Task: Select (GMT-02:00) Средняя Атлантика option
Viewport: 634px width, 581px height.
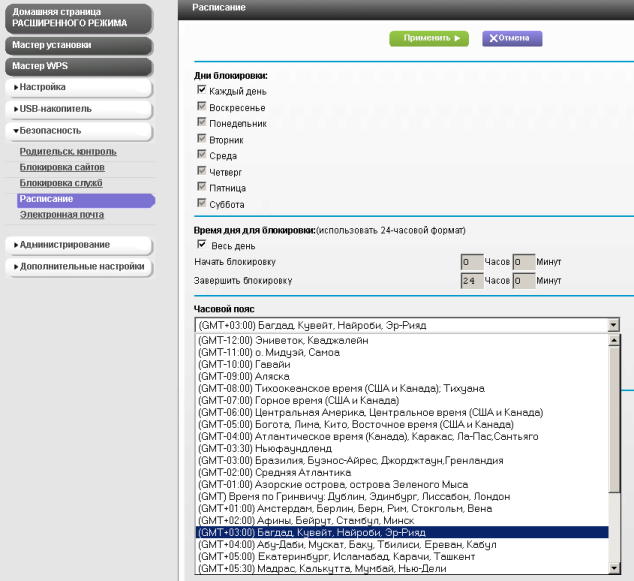Action: tap(402, 472)
